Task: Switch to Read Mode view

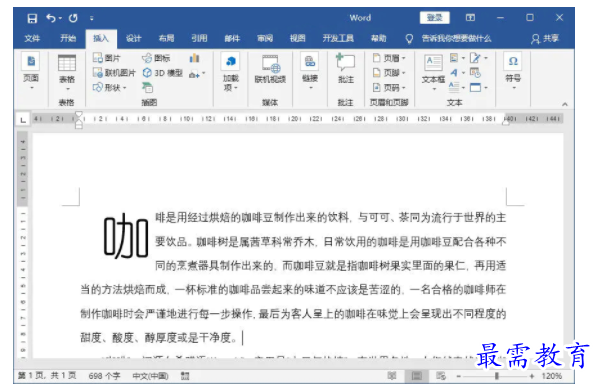Action: [x=392, y=376]
